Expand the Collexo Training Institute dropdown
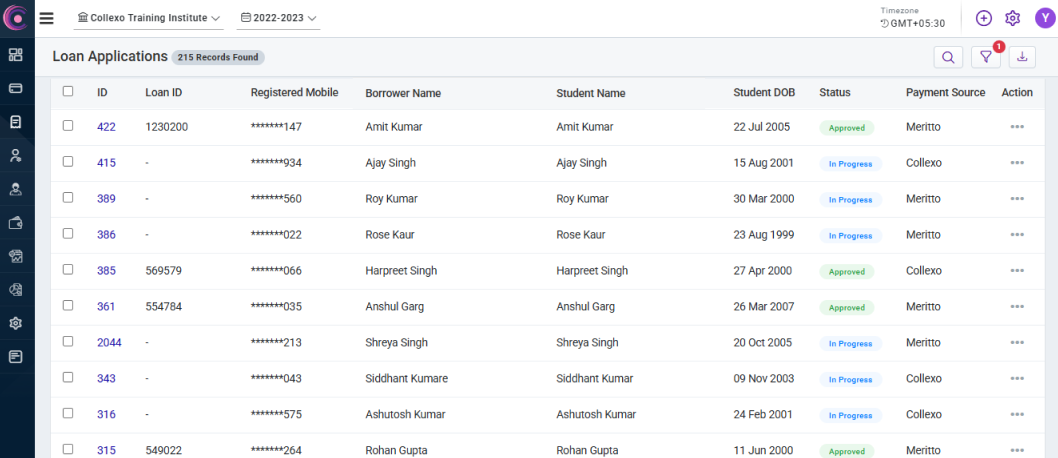 coord(149,18)
